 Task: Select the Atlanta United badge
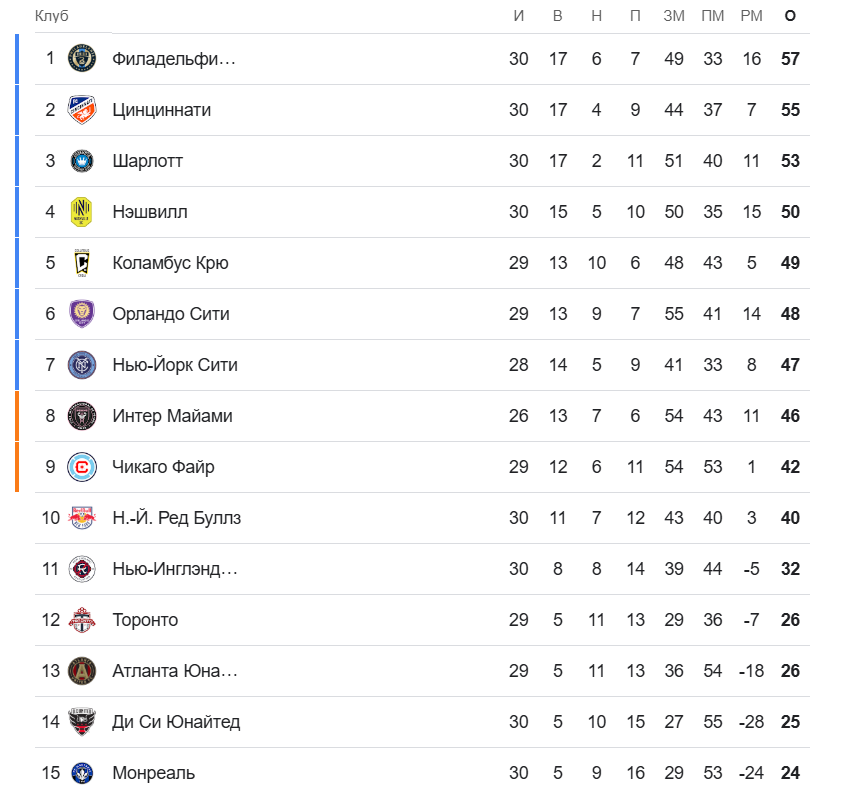82,671
